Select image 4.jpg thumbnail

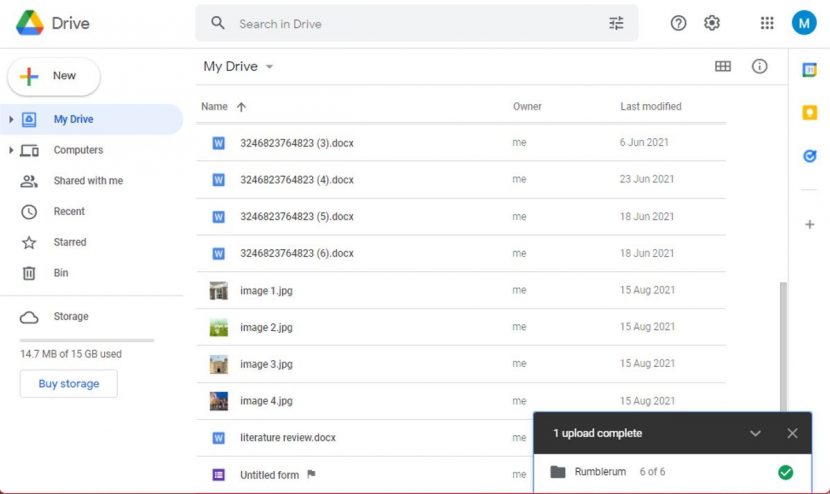coord(219,401)
